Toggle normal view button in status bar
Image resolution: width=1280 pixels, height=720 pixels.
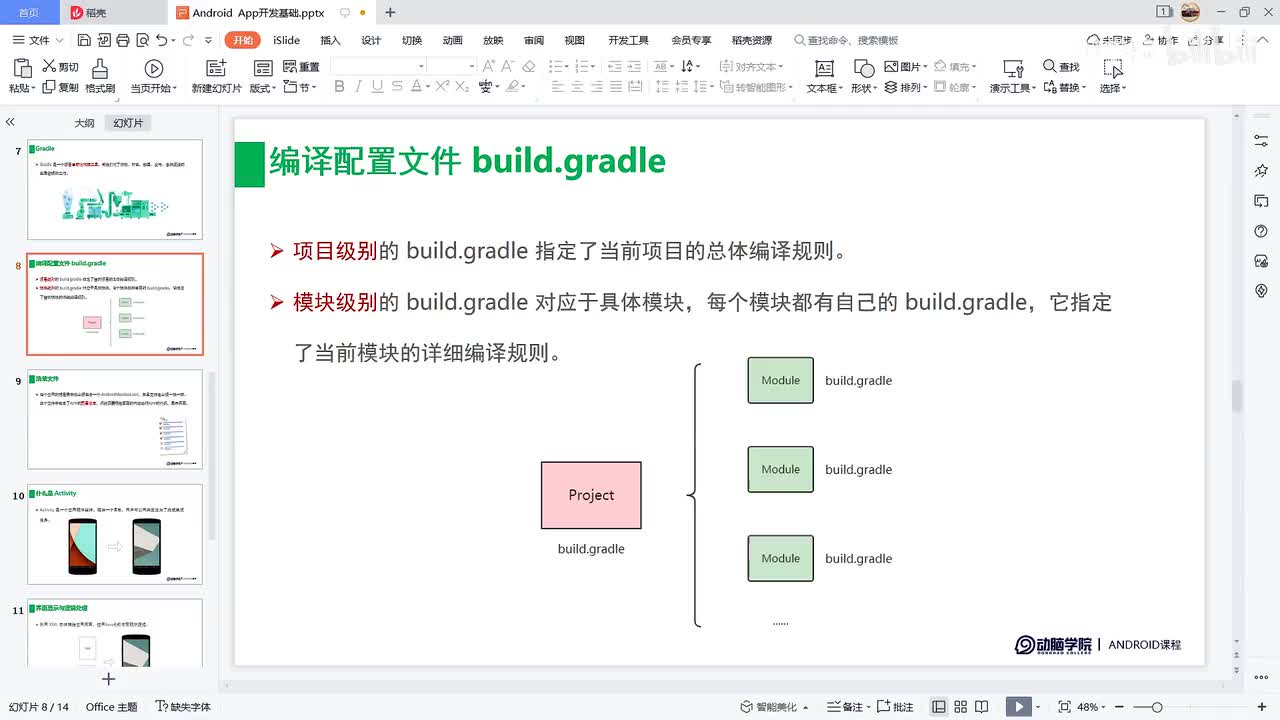tap(938, 707)
